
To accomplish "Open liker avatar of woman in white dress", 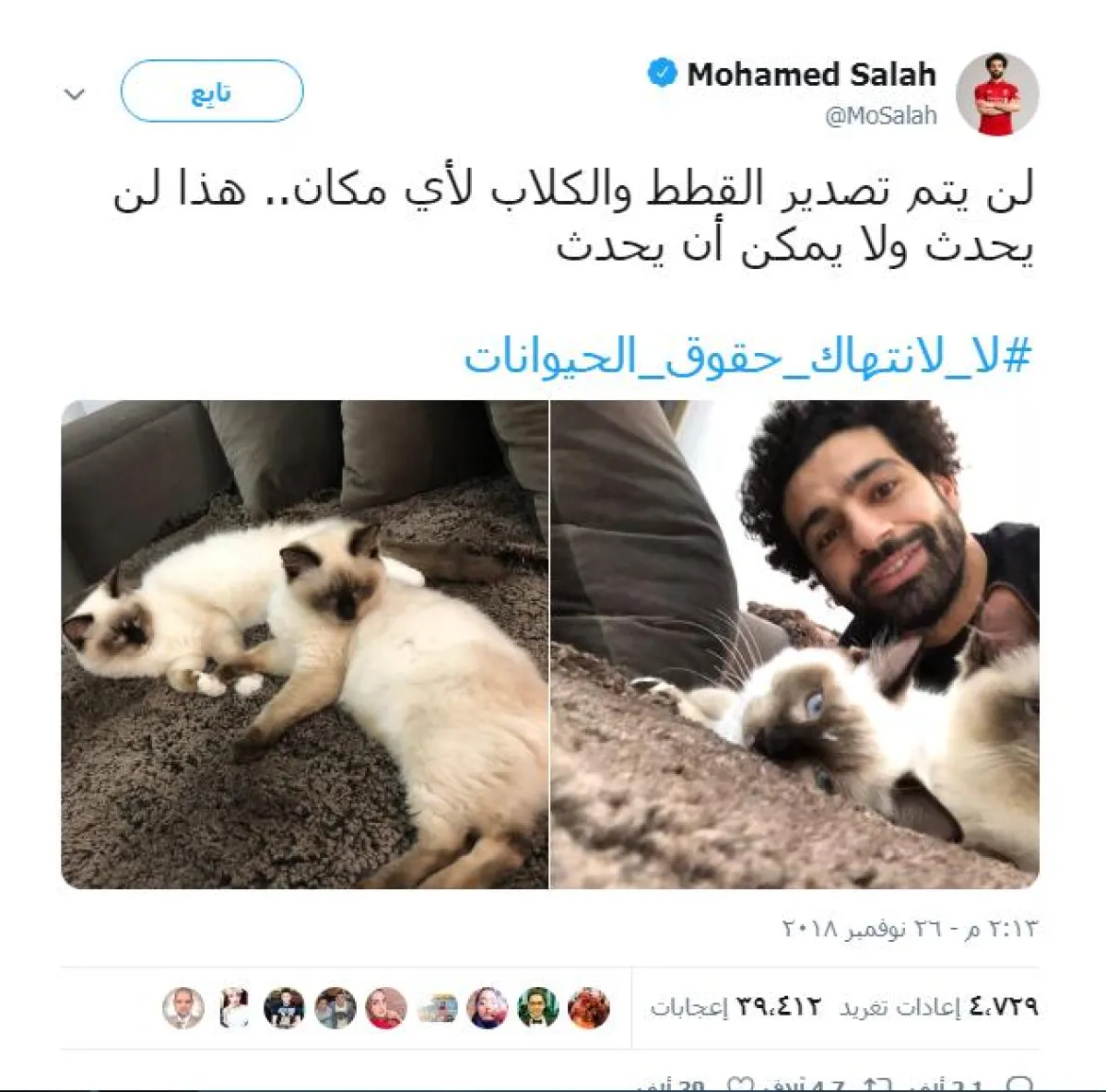I will pos(234,1007).
